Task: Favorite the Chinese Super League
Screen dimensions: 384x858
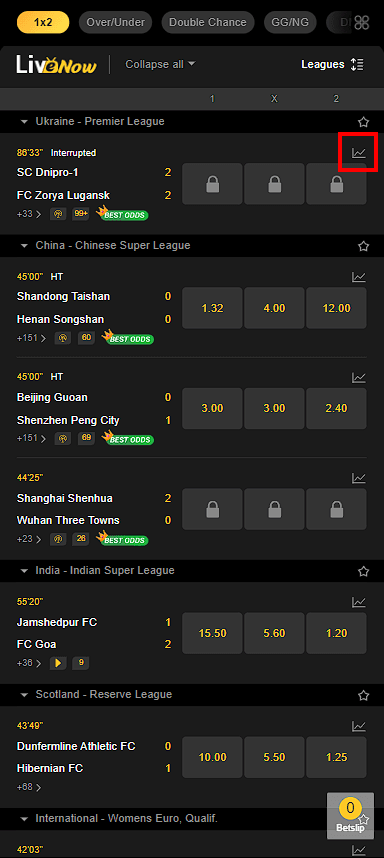Action: pos(363,246)
